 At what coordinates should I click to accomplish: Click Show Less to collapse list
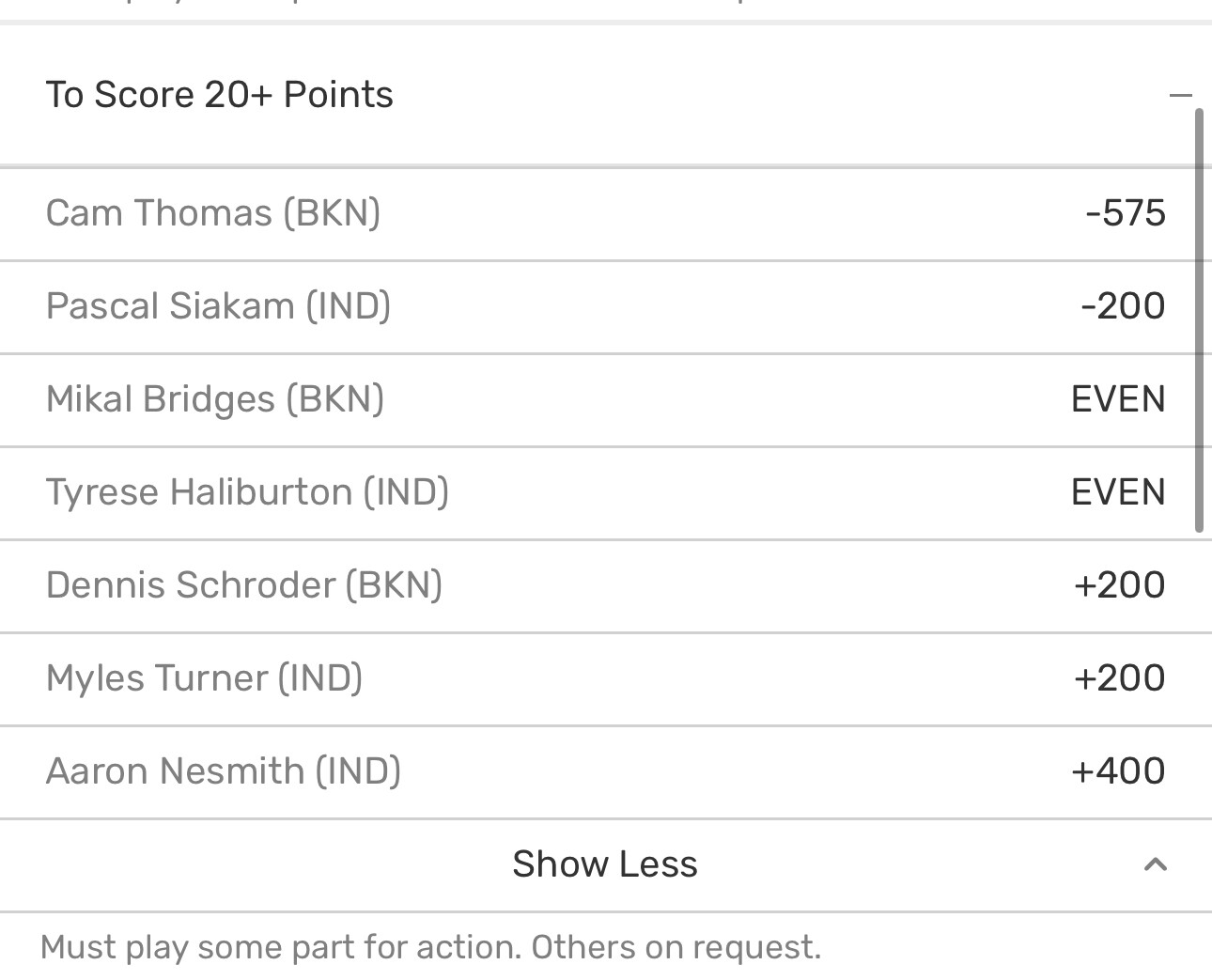click(604, 864)
